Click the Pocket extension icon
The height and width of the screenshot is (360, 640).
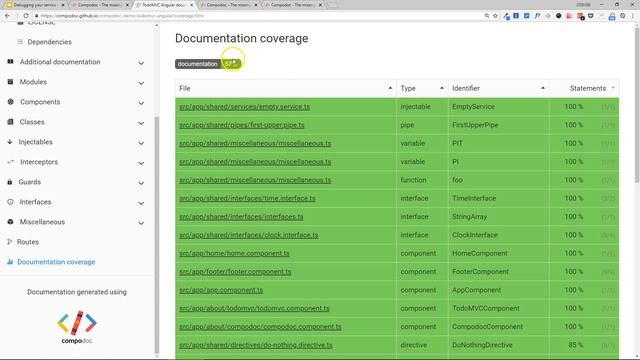pos(591,16)
